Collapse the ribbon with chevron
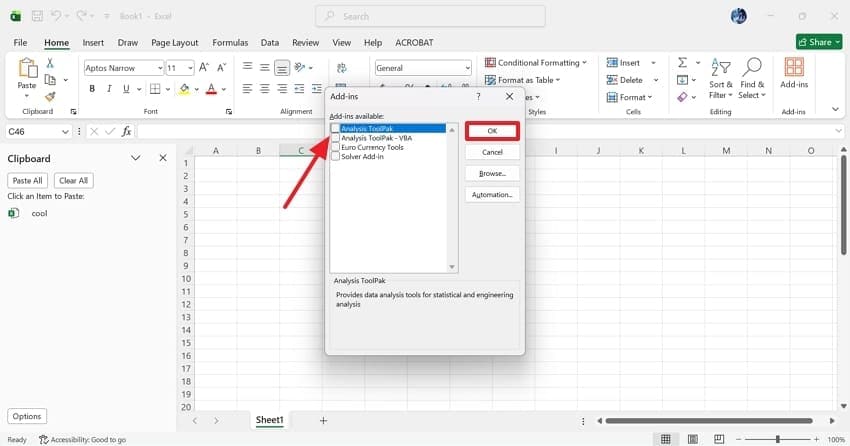 click(x=835, y=109)
